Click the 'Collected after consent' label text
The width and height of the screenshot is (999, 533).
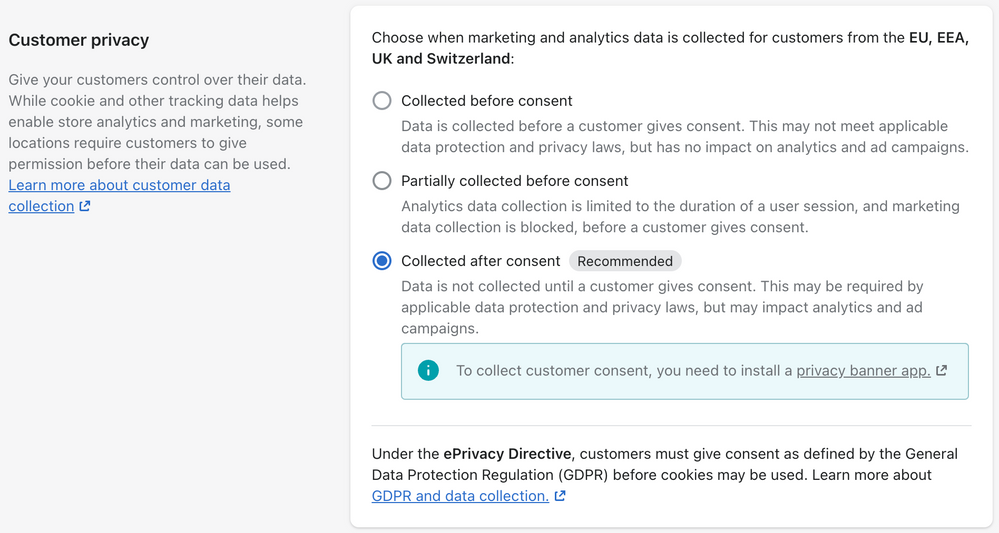(481, 261)
